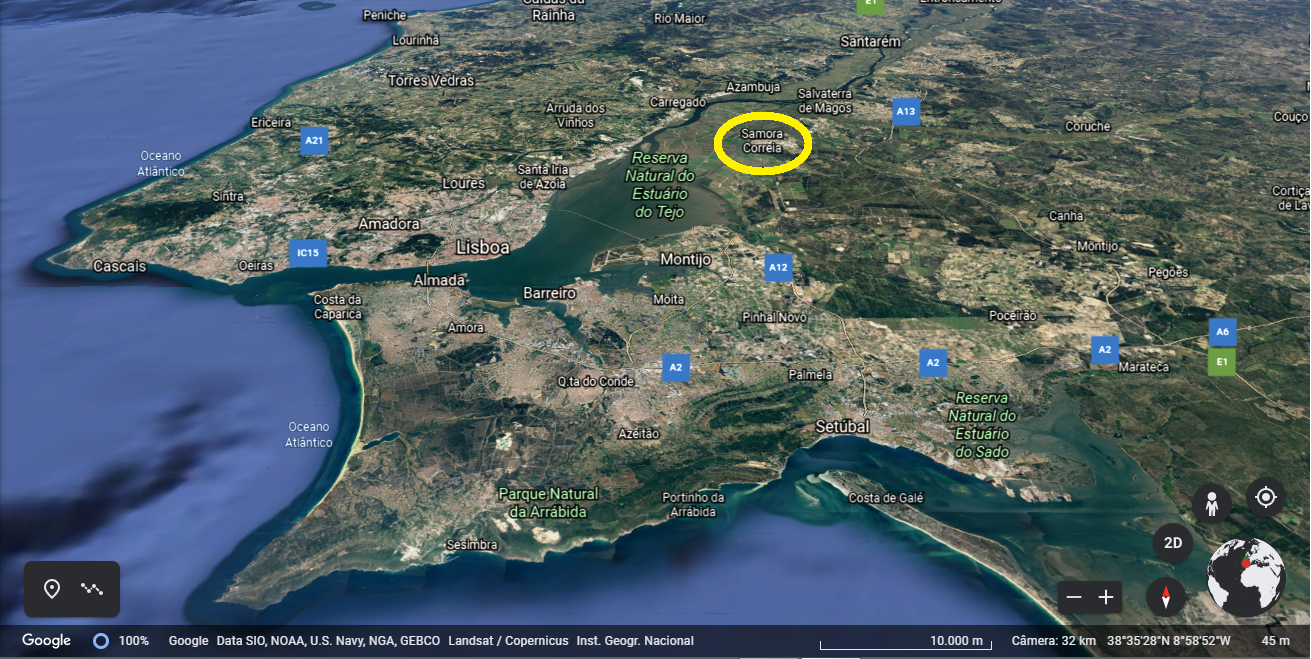Click the Pinhal Novo label

coord(775,317)
